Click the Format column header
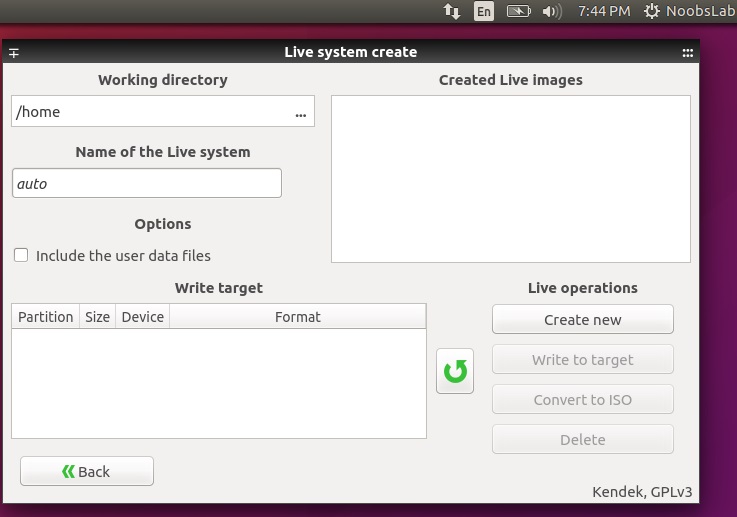This screenshot has width=737, height=517. coord(298,317)
